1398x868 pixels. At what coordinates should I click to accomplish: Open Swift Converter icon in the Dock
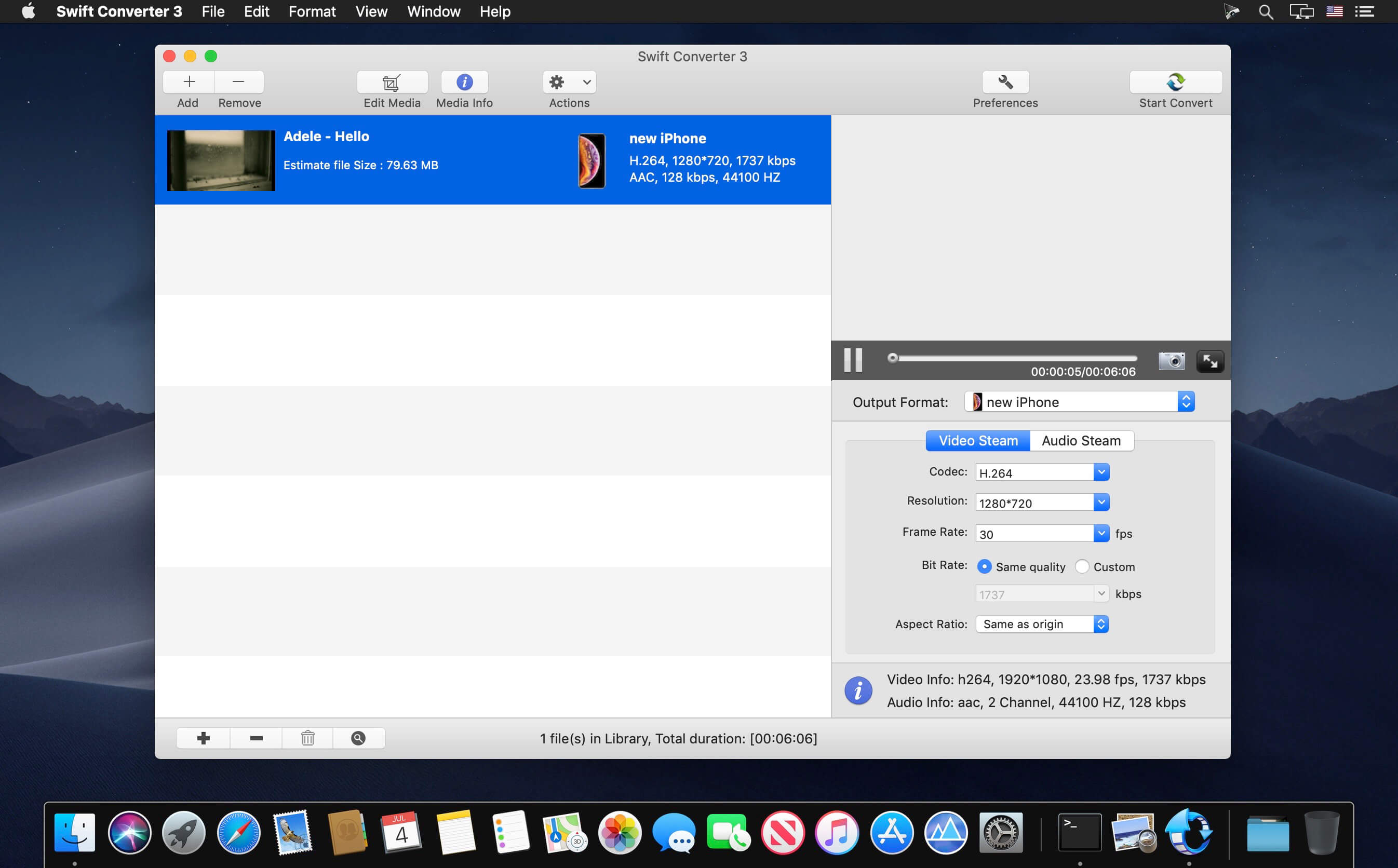pyautogui.click(x=1188, y=832)
